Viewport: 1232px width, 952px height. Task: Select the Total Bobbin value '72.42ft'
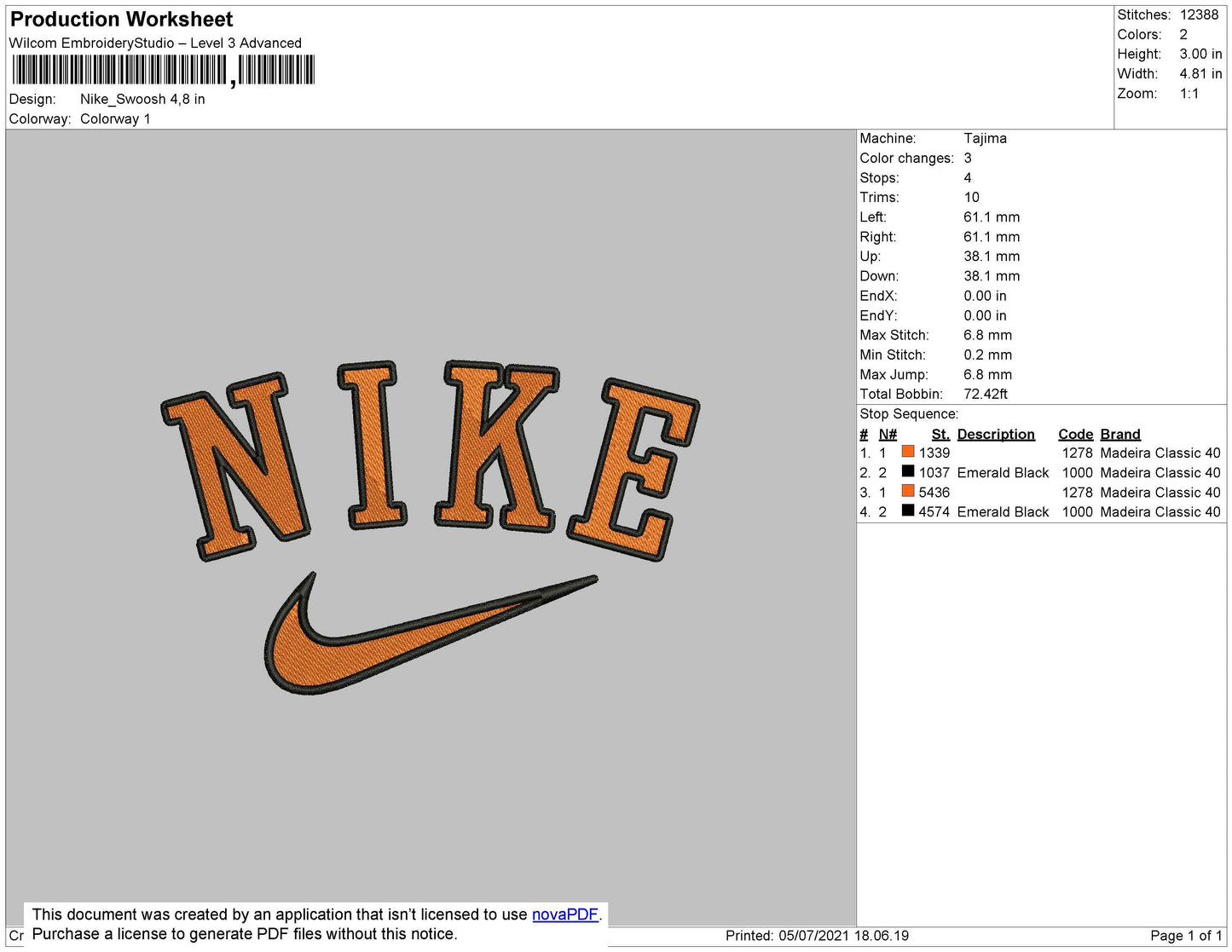[x=986, y=394]
